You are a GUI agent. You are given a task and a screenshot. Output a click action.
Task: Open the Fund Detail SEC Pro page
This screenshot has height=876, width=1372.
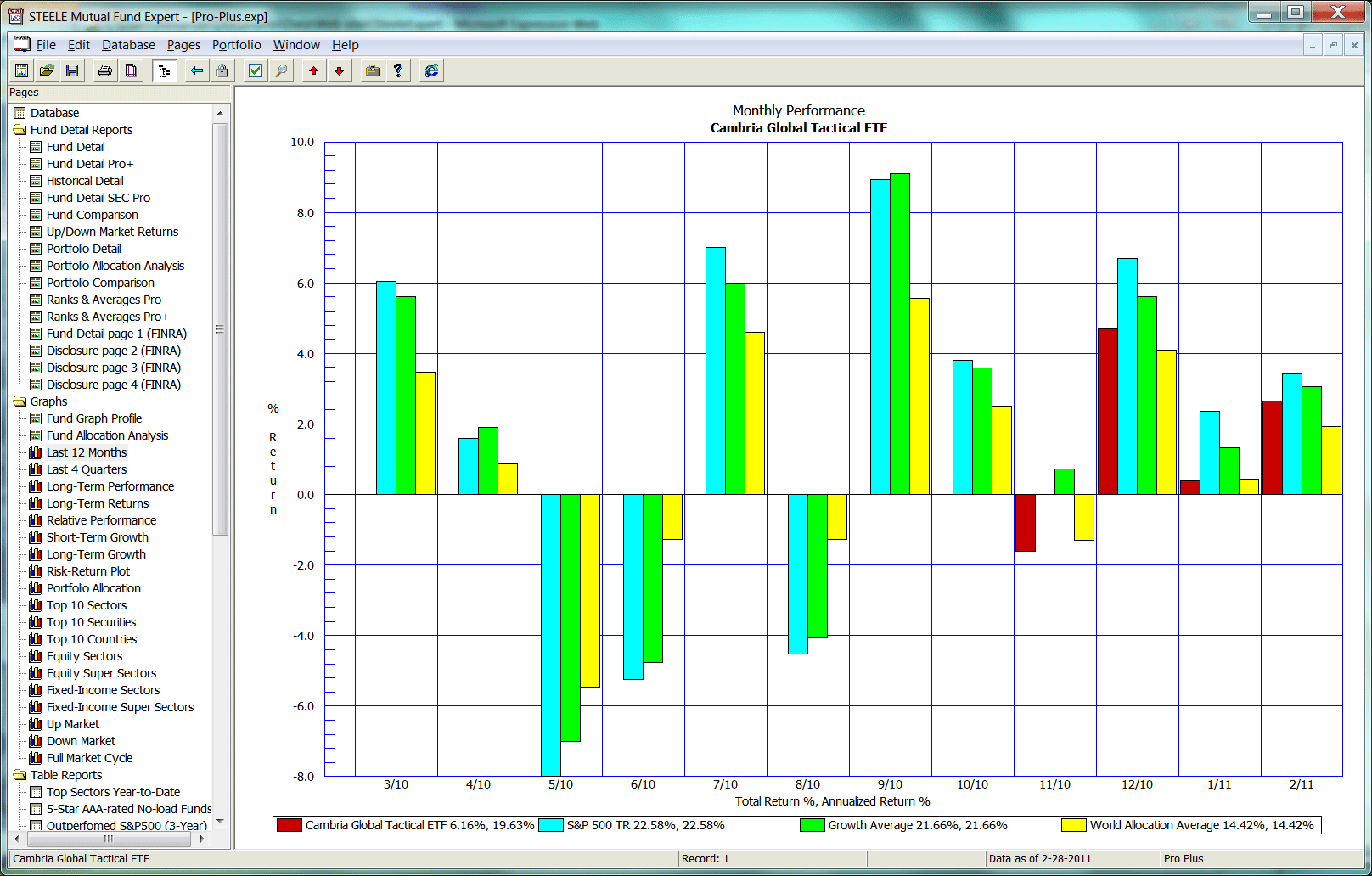click(x=98, y=198)
